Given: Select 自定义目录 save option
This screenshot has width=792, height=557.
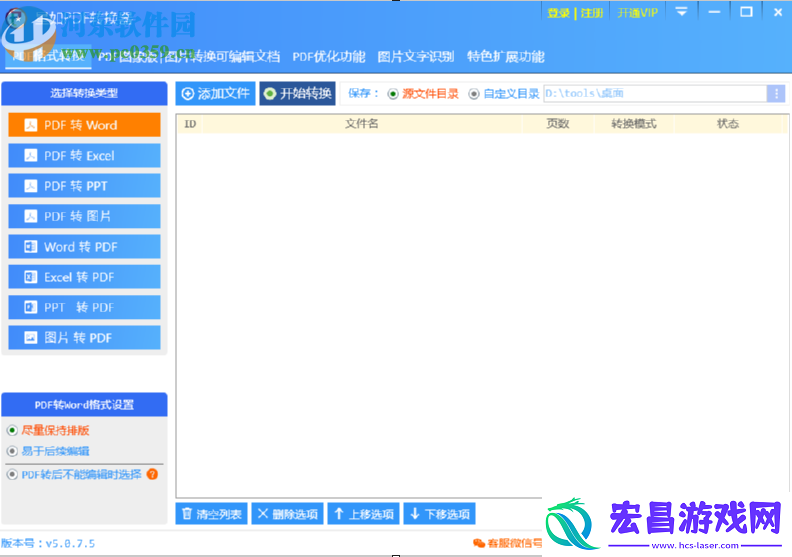Looking at the screenshot, I should click(x=504, y=94).
